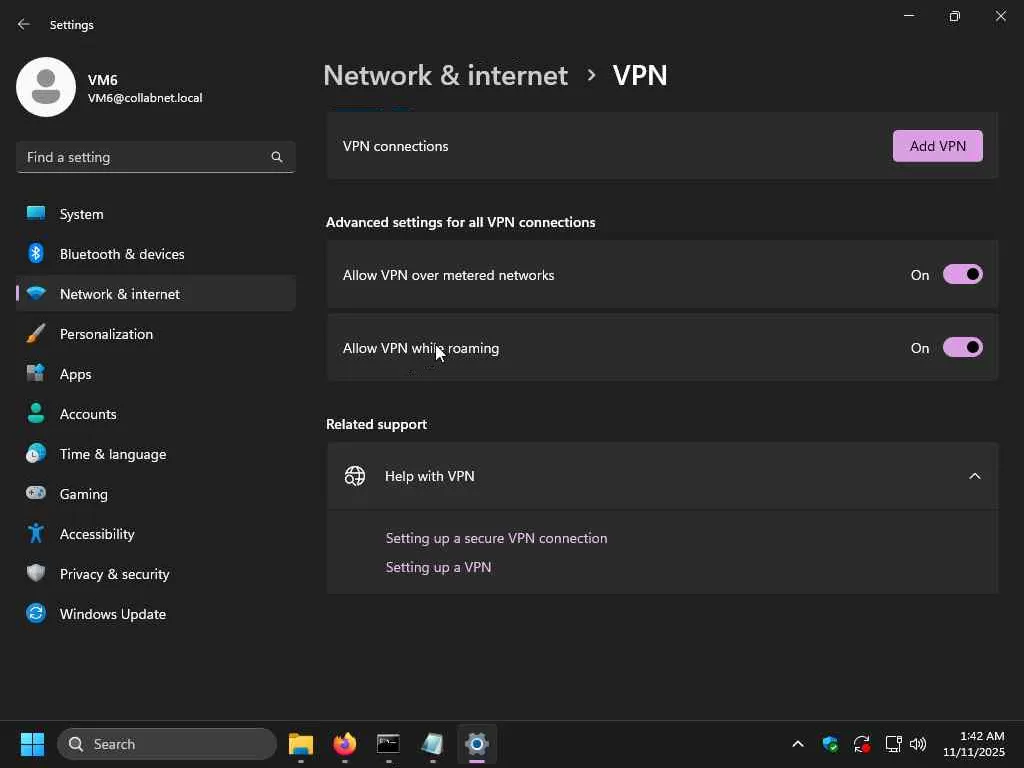Open Windows Update from the sidebar
Screen dimensions: 1024x768
[x=112, y=614]
